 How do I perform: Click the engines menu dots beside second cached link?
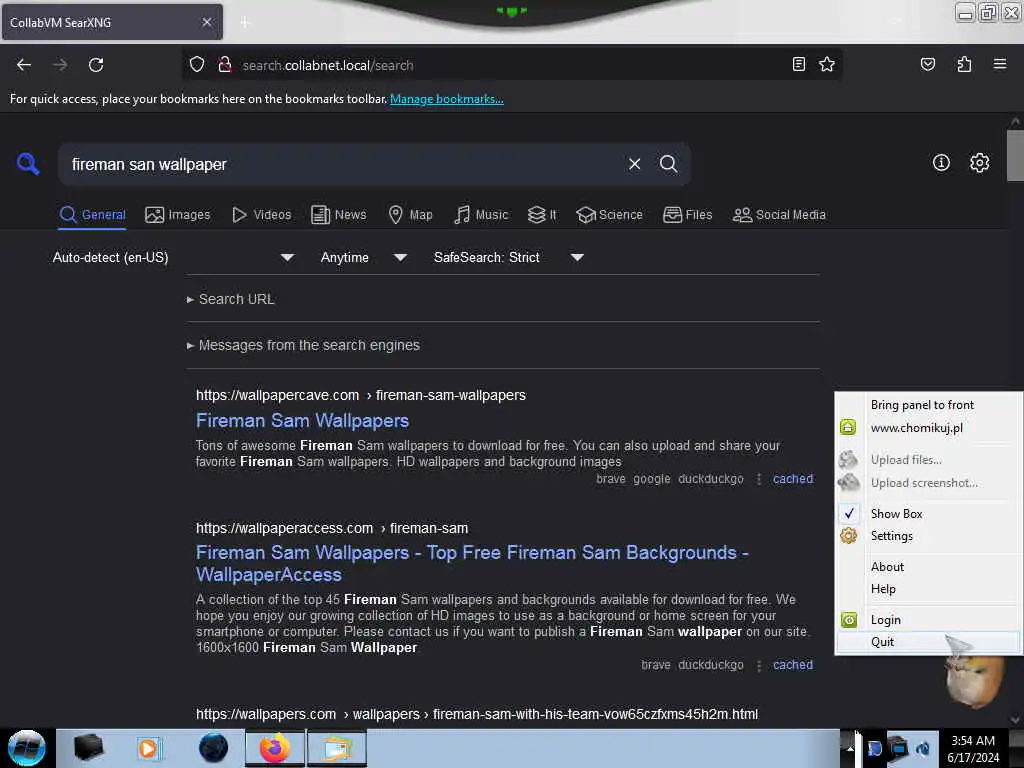pos(758,665)
